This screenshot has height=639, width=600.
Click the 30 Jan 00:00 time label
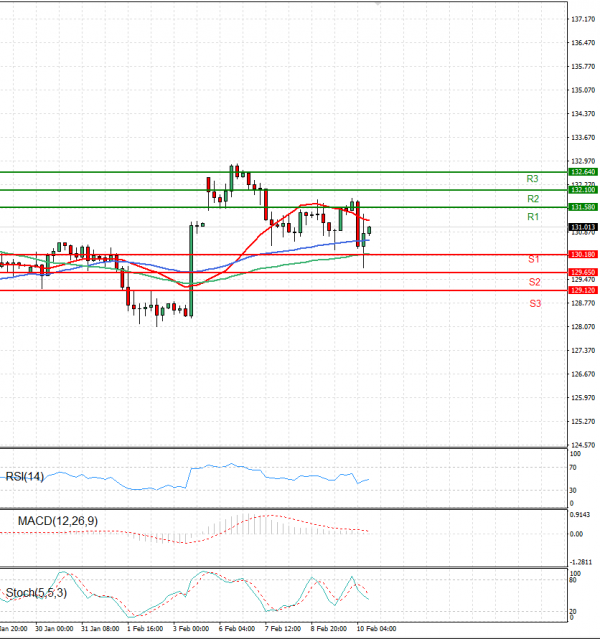(54, 629)
